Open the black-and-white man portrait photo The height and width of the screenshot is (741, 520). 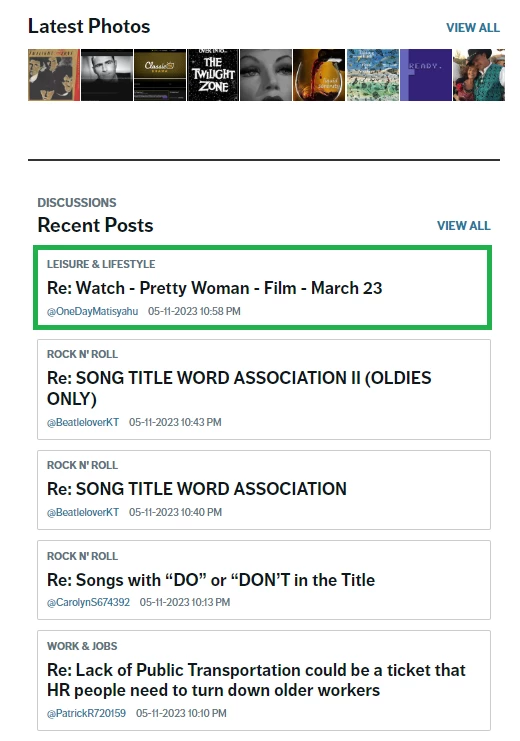tap(107, 75)
